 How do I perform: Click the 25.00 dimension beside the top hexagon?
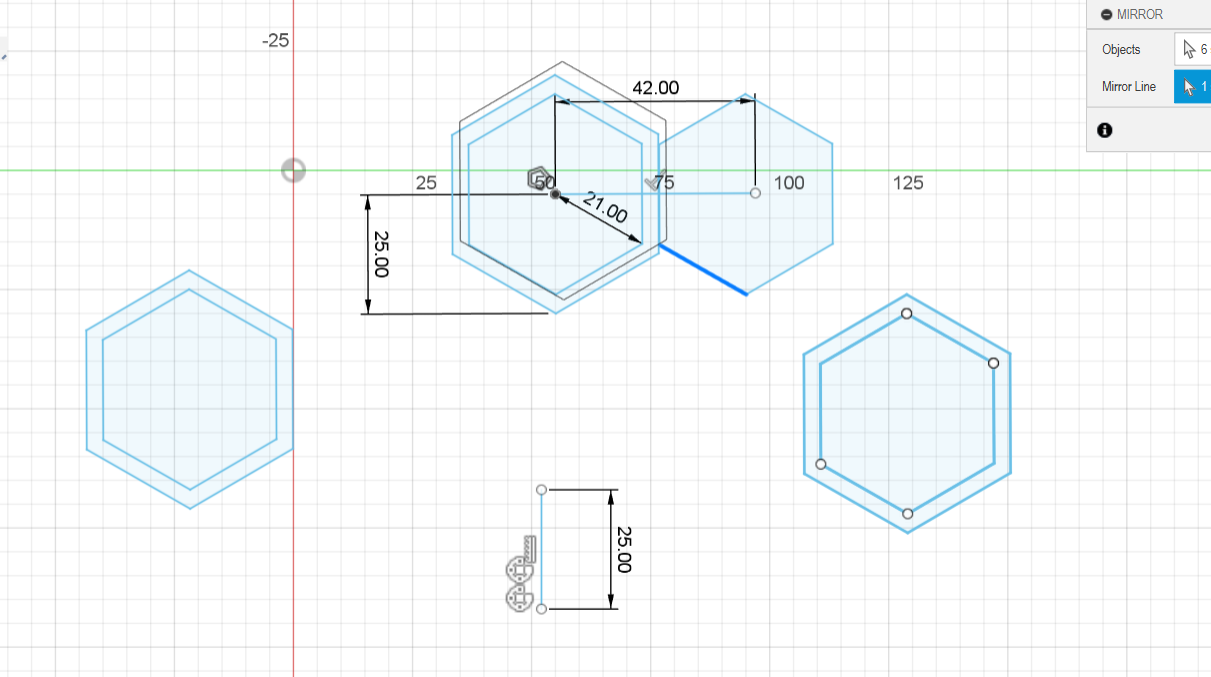coord(380,254)
